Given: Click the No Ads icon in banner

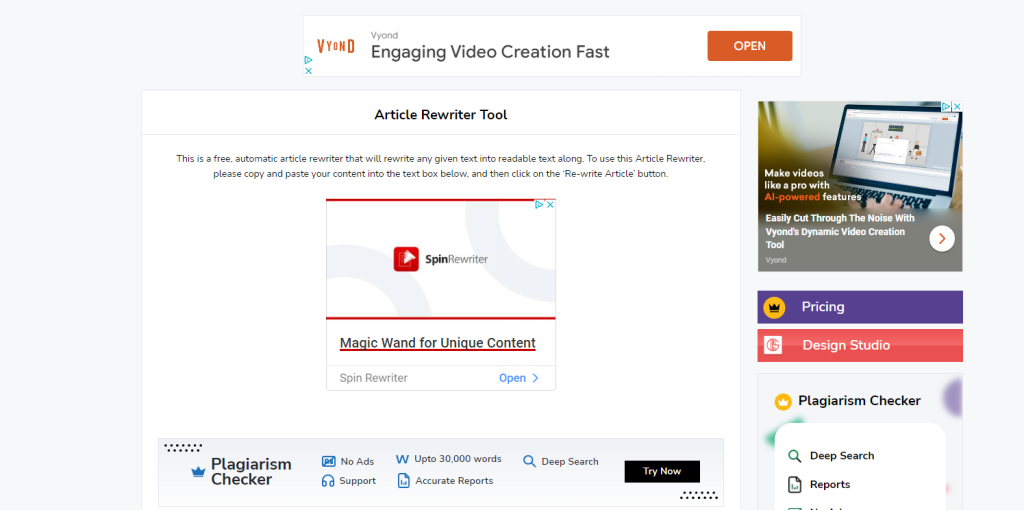Looking at the screenshot, I should click(x=328, y=462).
